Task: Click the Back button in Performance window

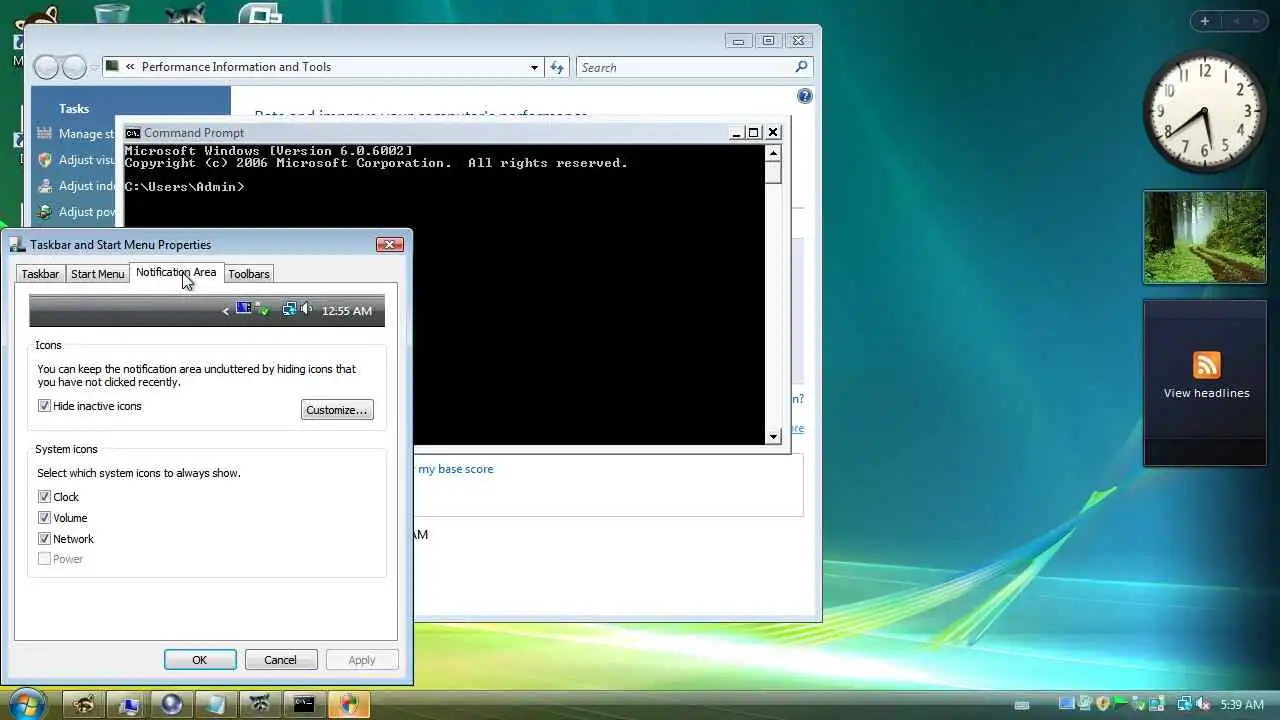Action: (46, 67)
